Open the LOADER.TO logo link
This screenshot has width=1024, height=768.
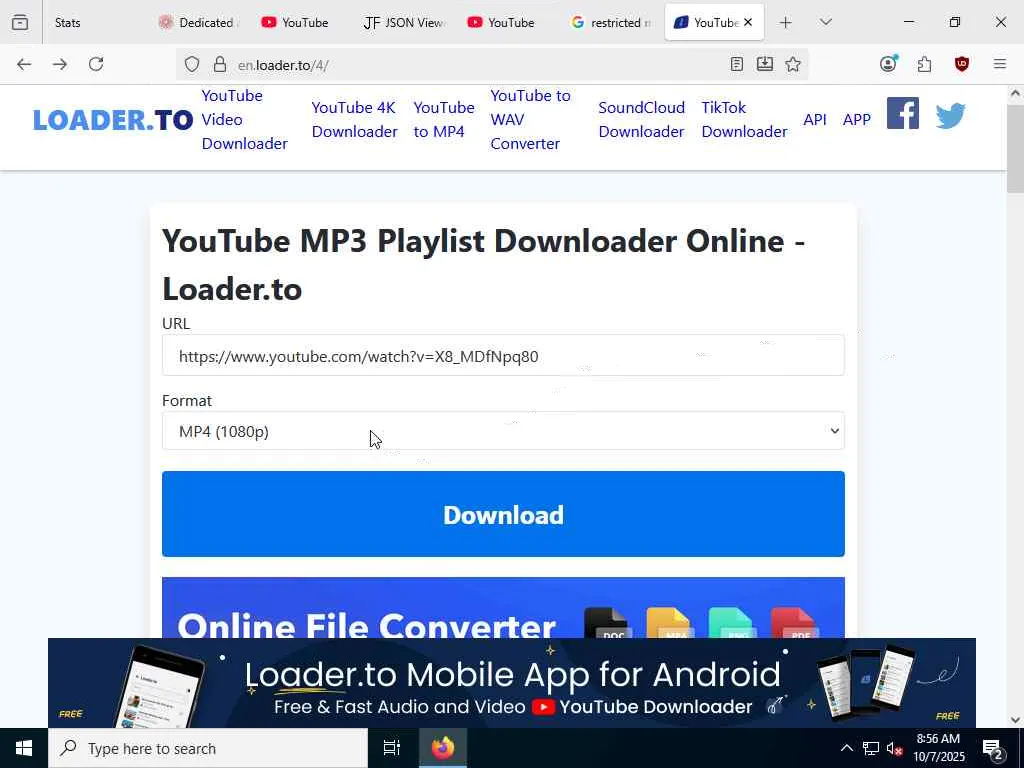point(113,120)
